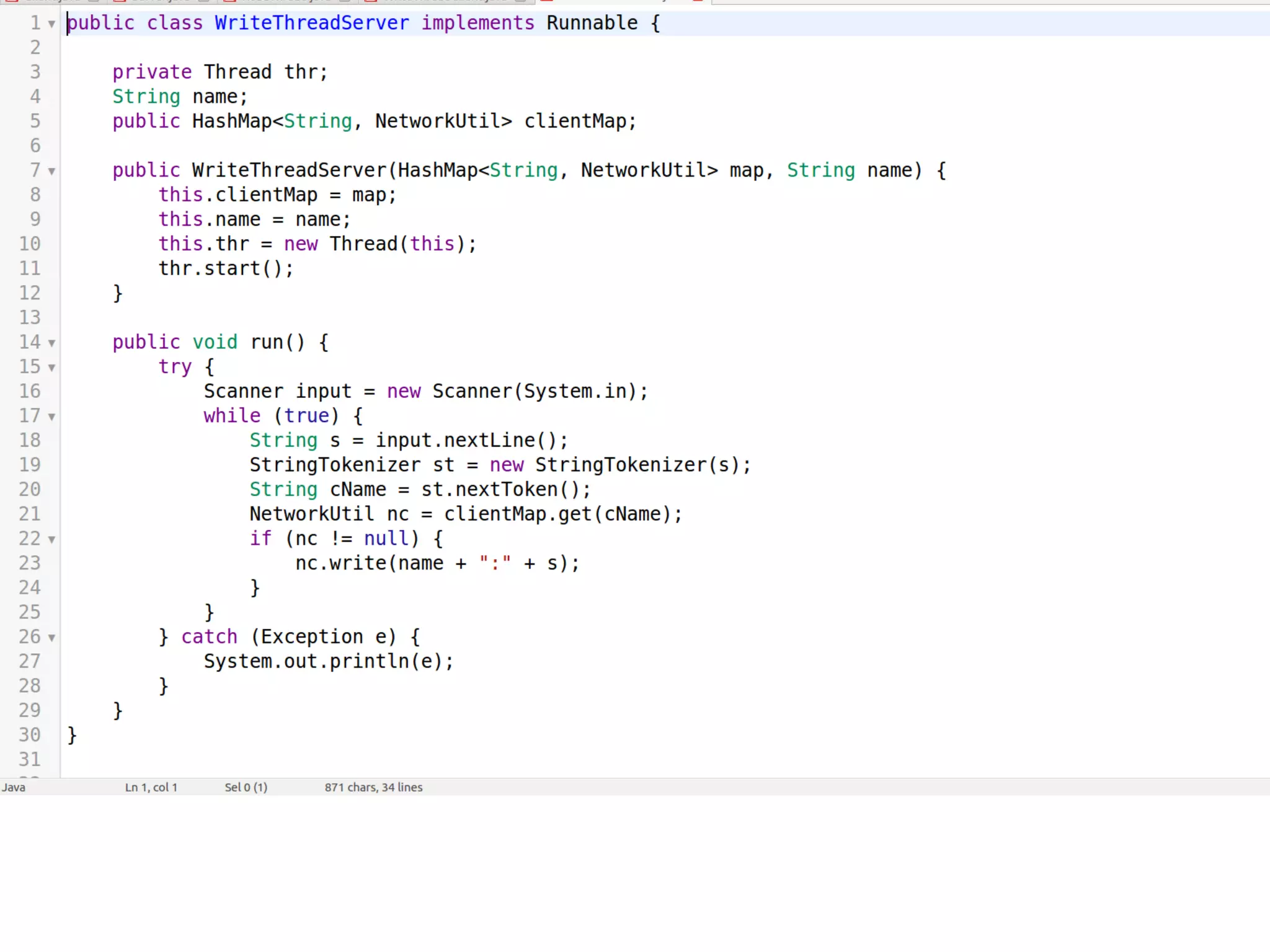Collapse the class fold arrow on line 1
Viewport: 1270px width, 952px height.
point(52,24)
